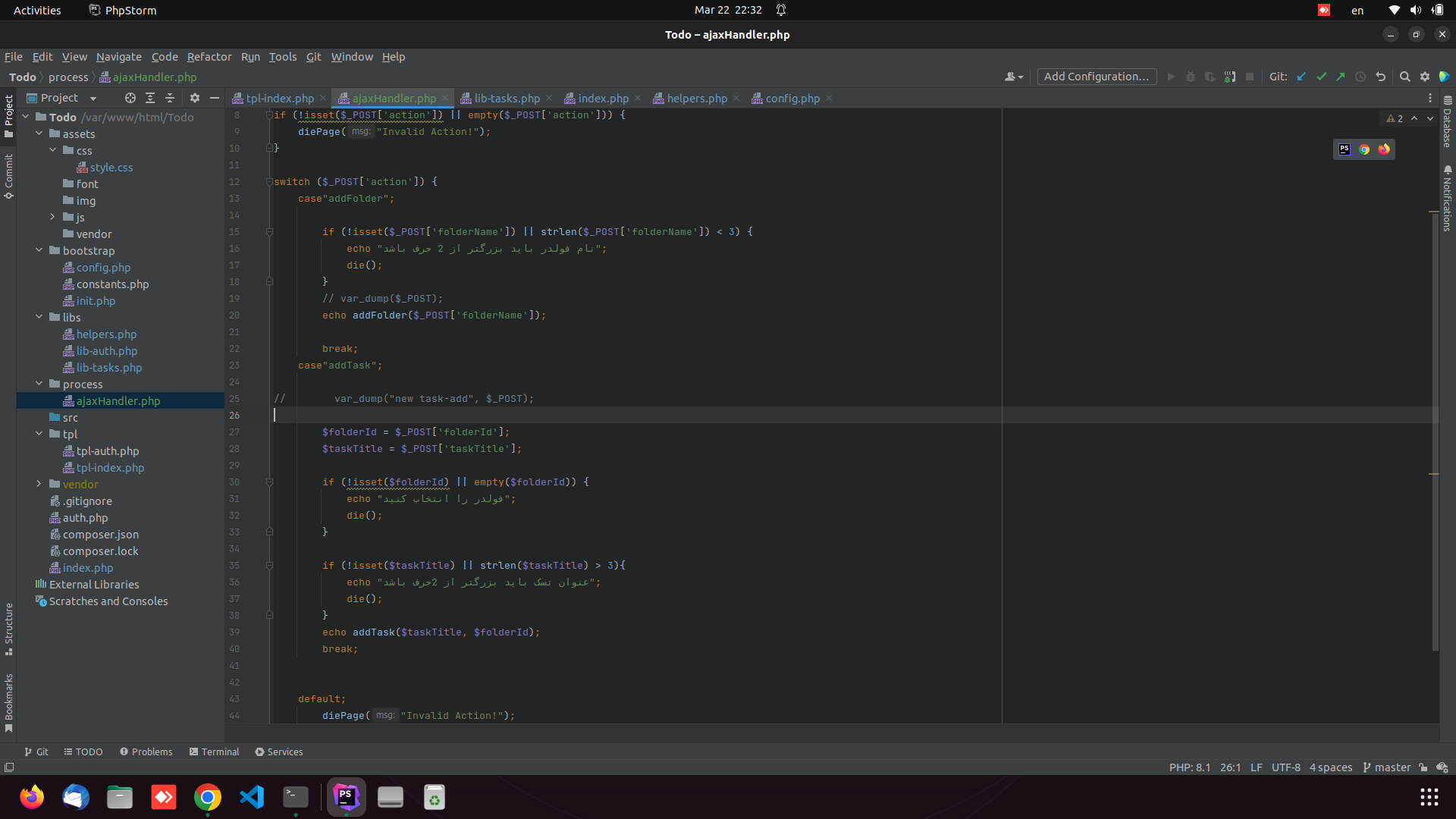This screenshot has width=1456, height=819.
Task: Expand the bootstrap folder in project tree
Action: click(39, 250)
